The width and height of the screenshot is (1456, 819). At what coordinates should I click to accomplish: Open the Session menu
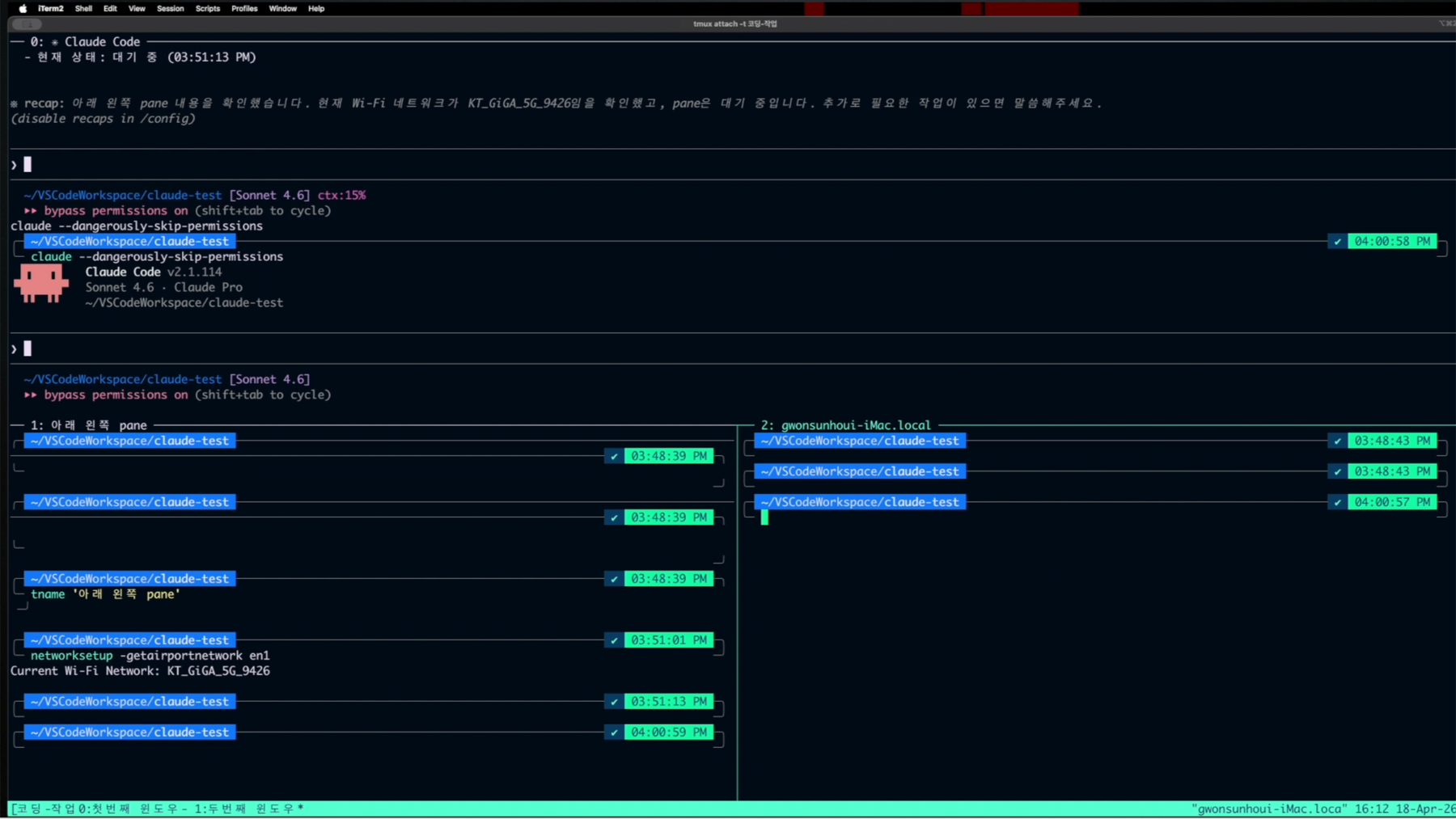170,8
